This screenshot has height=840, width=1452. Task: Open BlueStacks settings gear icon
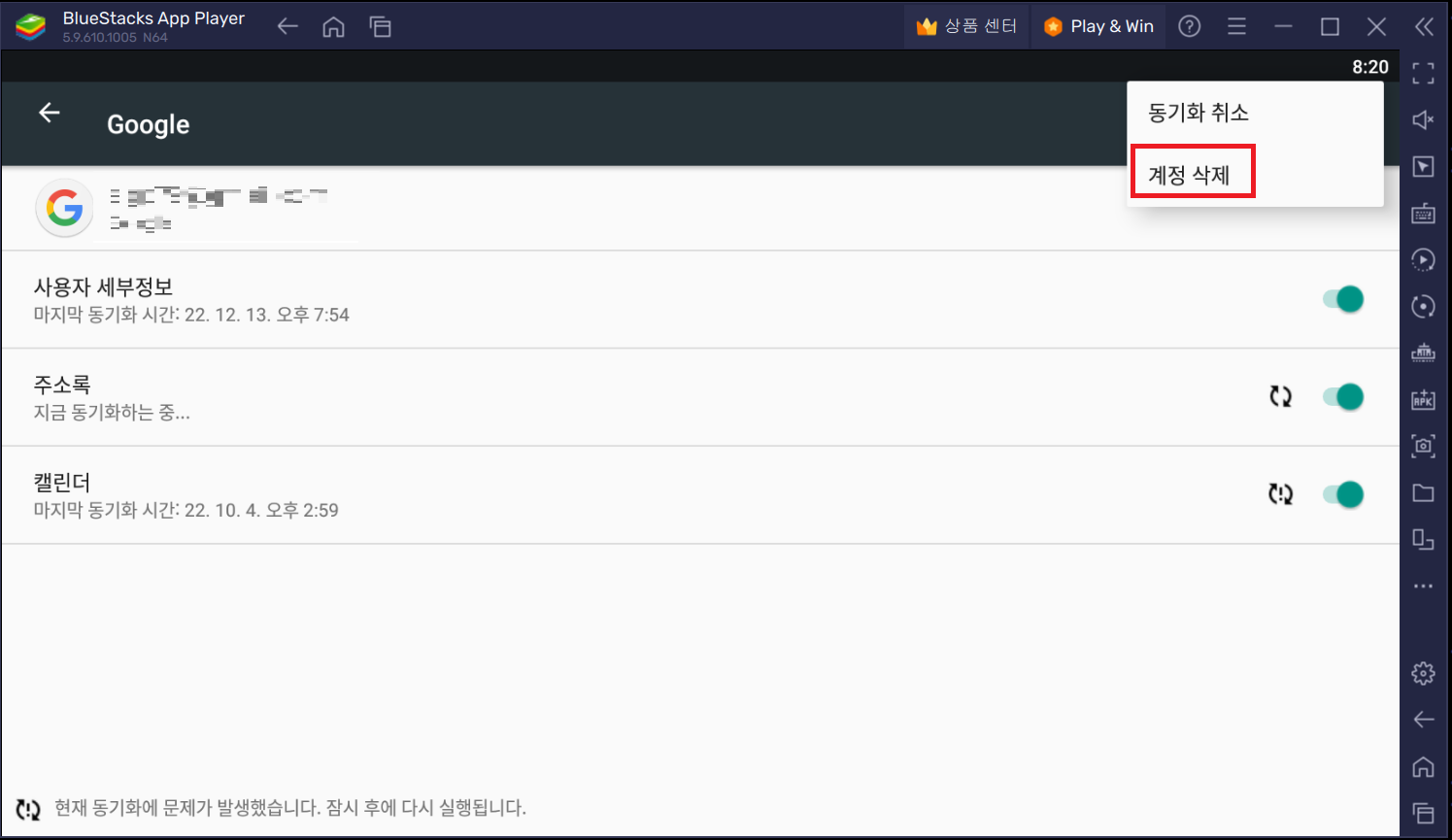tap(1424, 672)
